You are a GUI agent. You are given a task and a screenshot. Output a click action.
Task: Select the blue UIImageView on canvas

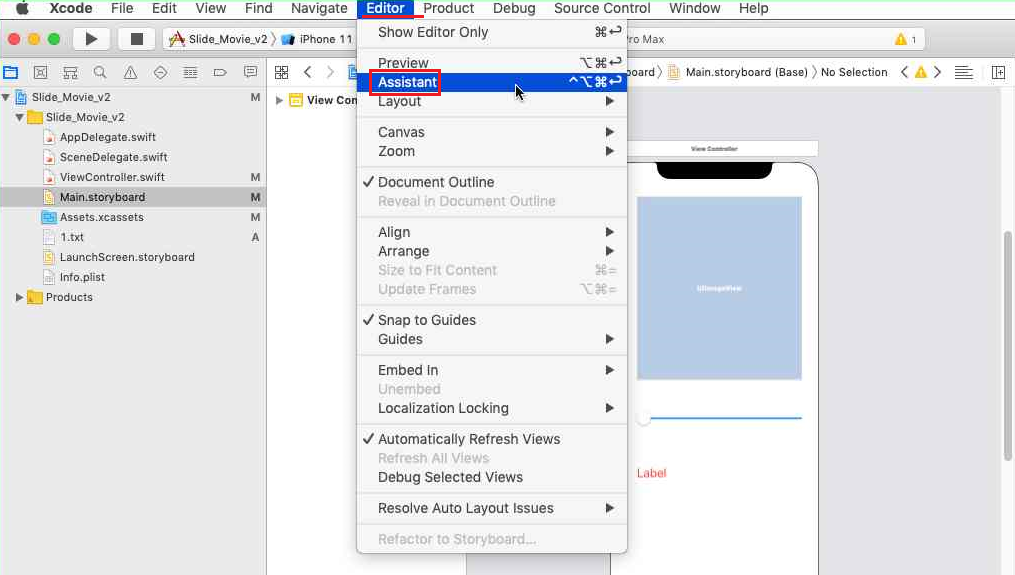[719, 288]
